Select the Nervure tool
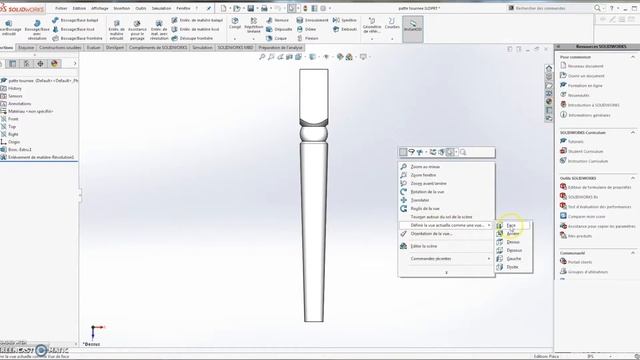 click(x=278, y=20)
